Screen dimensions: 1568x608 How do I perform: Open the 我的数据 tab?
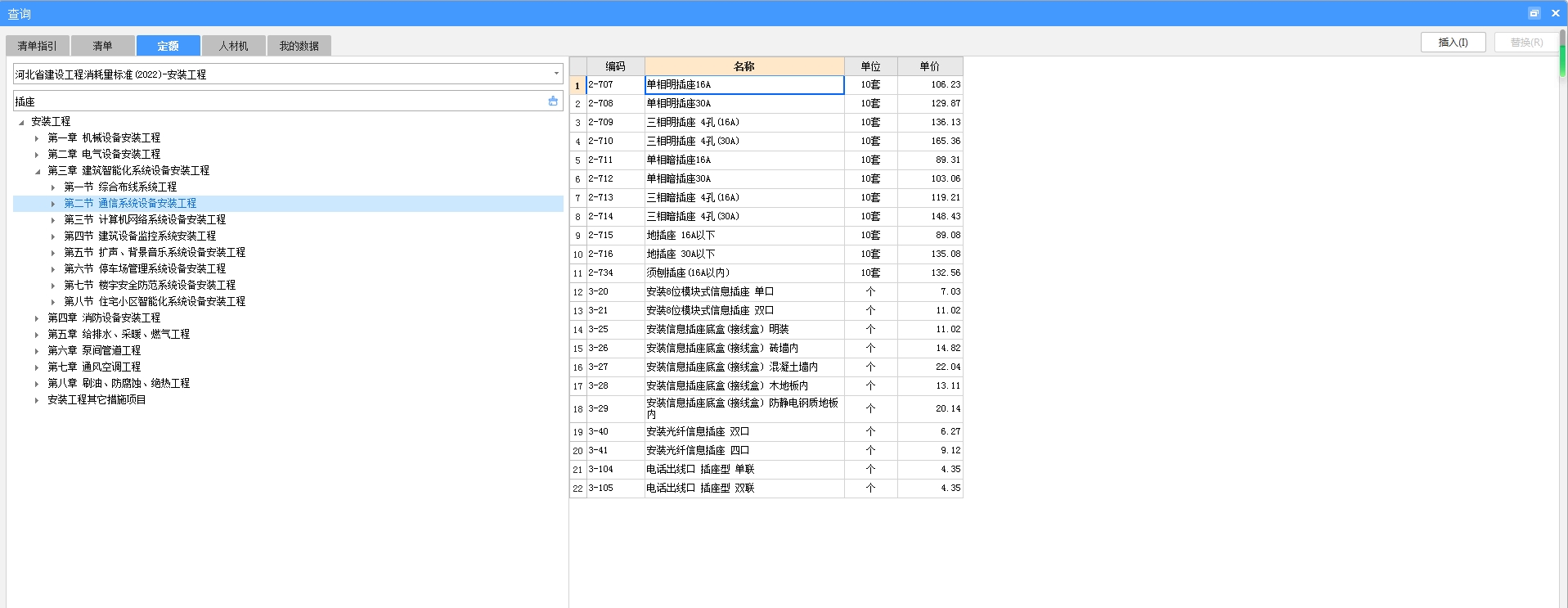(299, 46)
